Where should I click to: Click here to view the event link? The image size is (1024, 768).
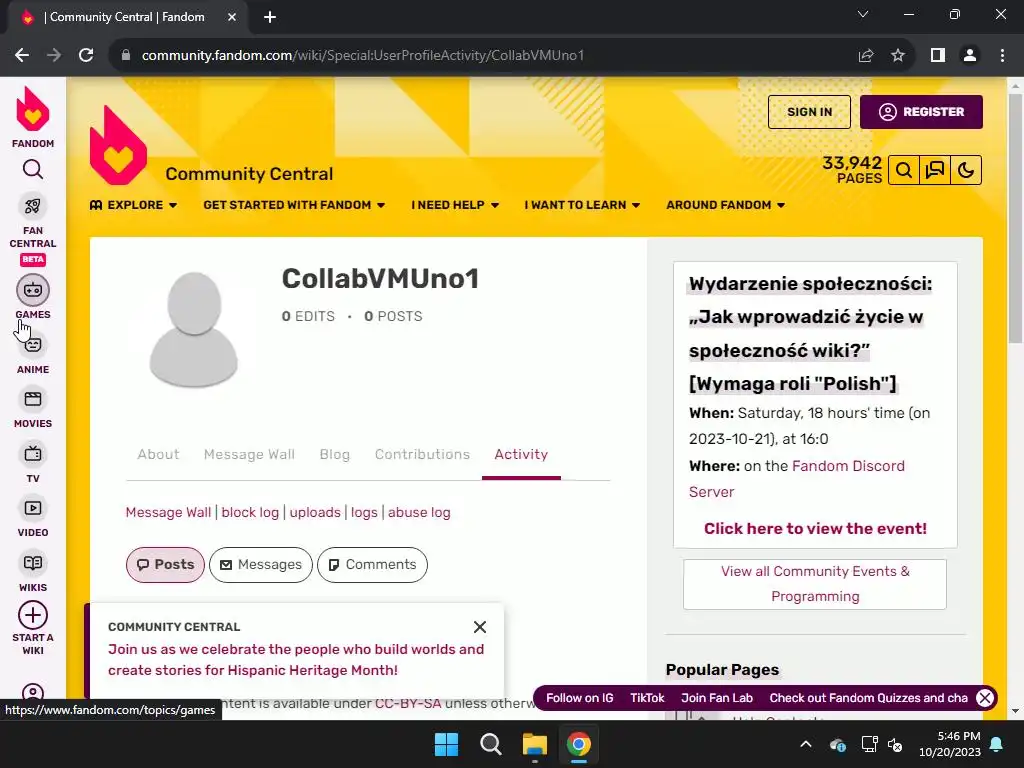click(x=815, y=528)
